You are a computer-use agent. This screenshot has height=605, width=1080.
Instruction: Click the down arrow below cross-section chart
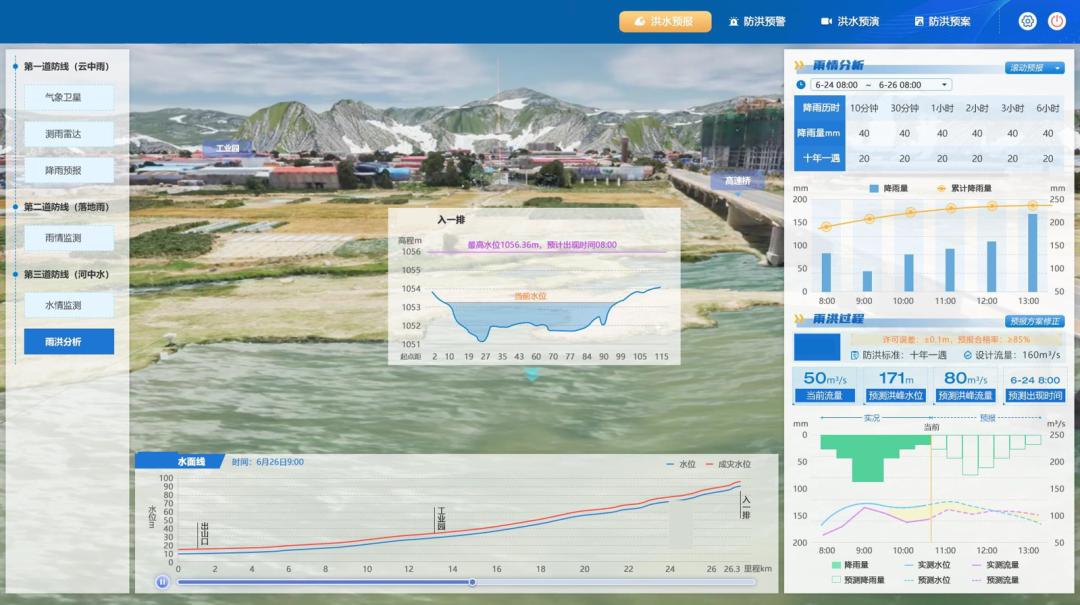point(532,375)
